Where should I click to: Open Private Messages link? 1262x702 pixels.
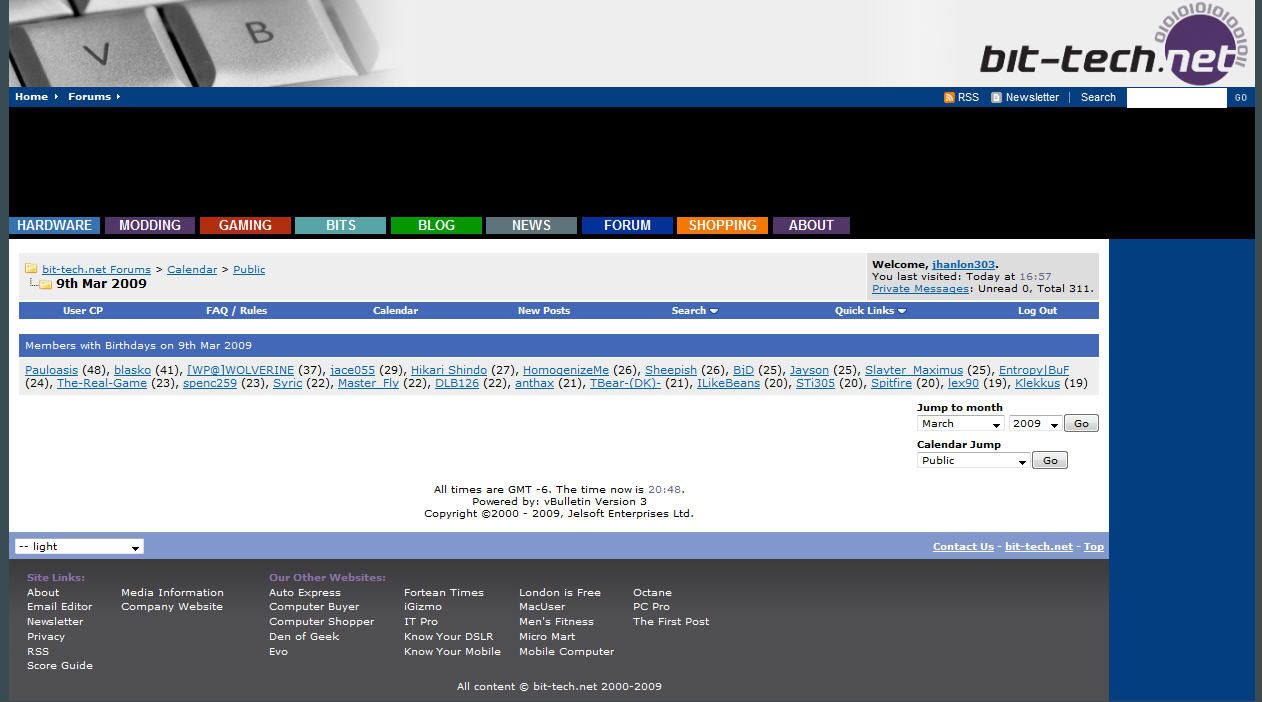920,289
